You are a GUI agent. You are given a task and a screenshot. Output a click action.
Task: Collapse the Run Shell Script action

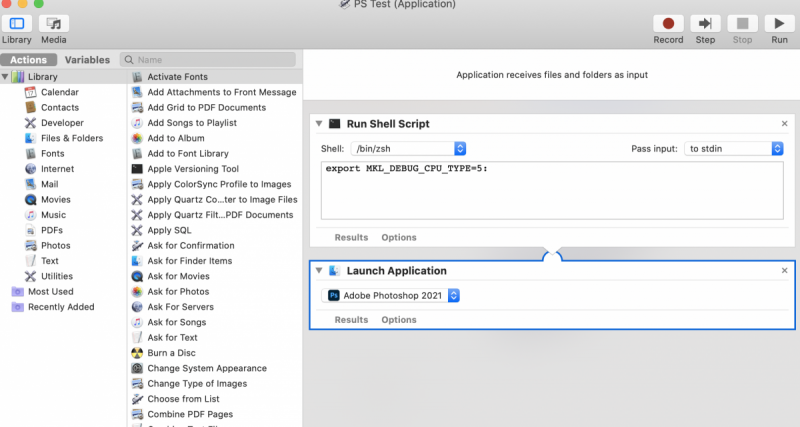point(319,124)
